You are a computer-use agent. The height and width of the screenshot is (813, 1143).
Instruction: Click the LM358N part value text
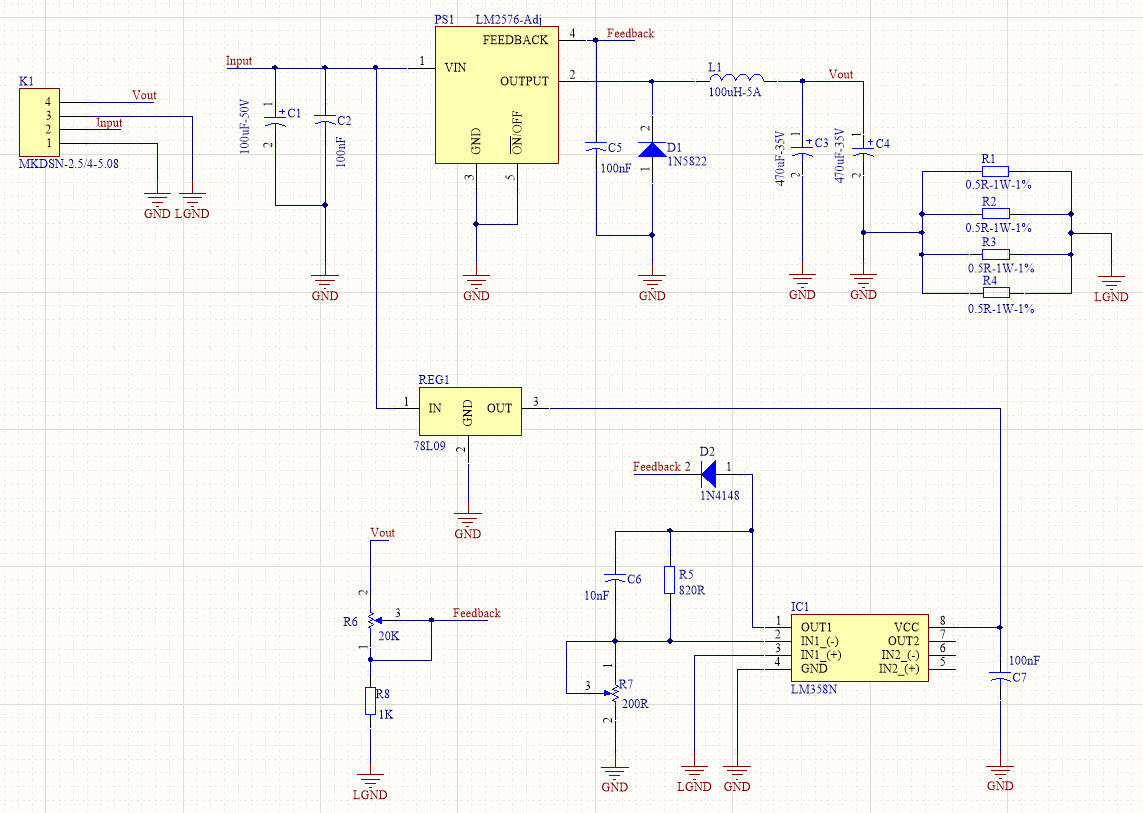(814, 689)
